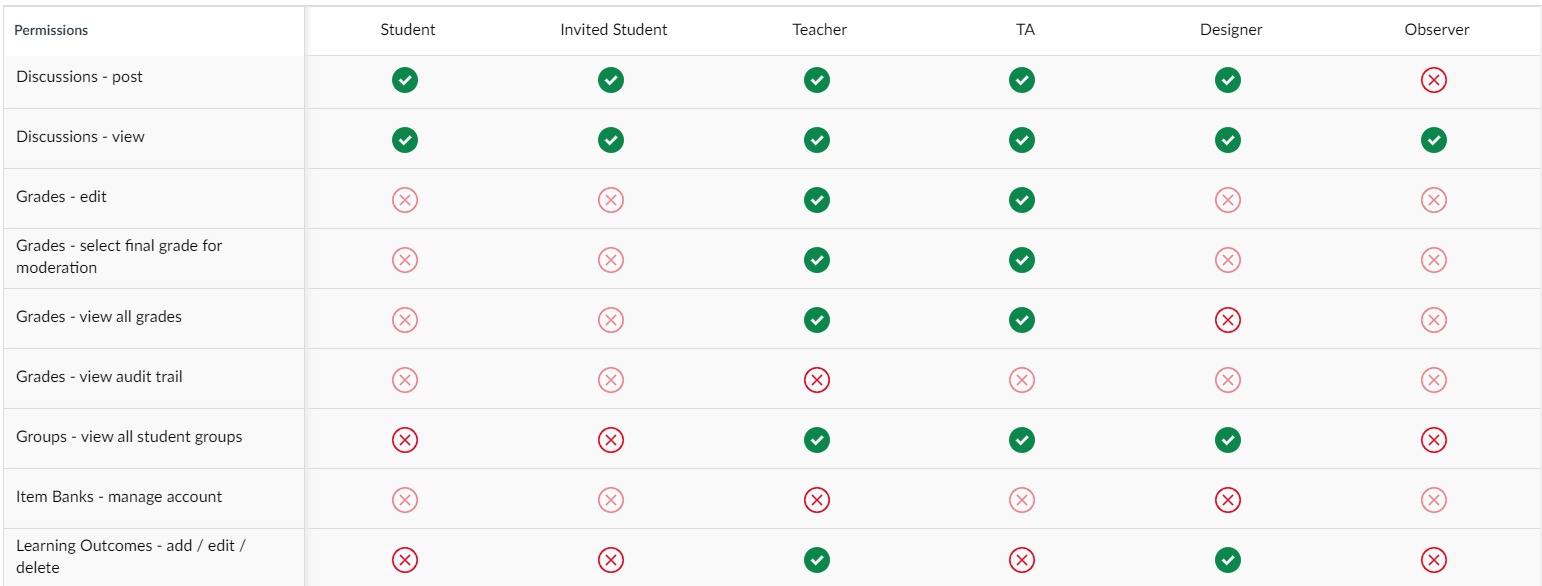Click Teacher's Item Banks - manage account X icon
The height and width of the screenshot is (586, 1542).
[x=817, y=500]
